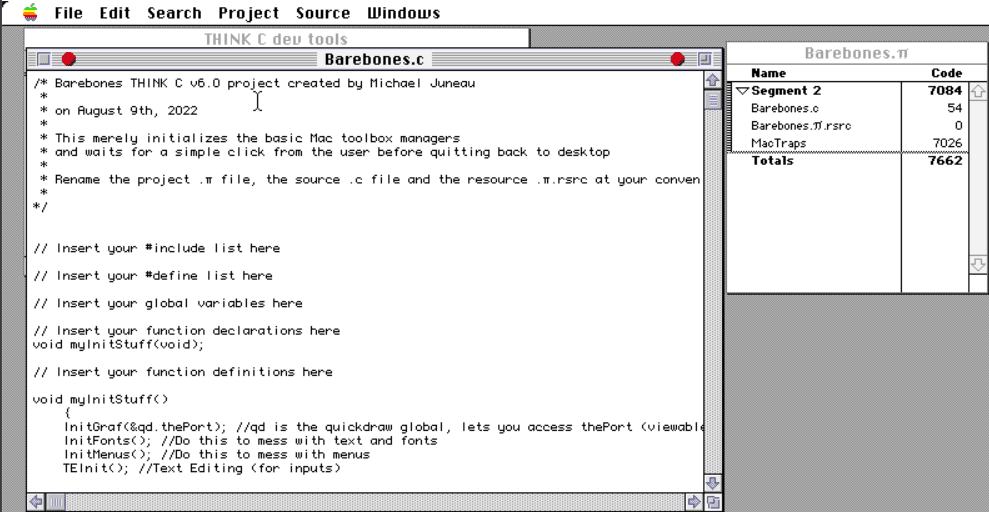Click the Barebones.π.rsrc code size 0
The width and height of the screenshot is (989, 512).
pos(958,126)
